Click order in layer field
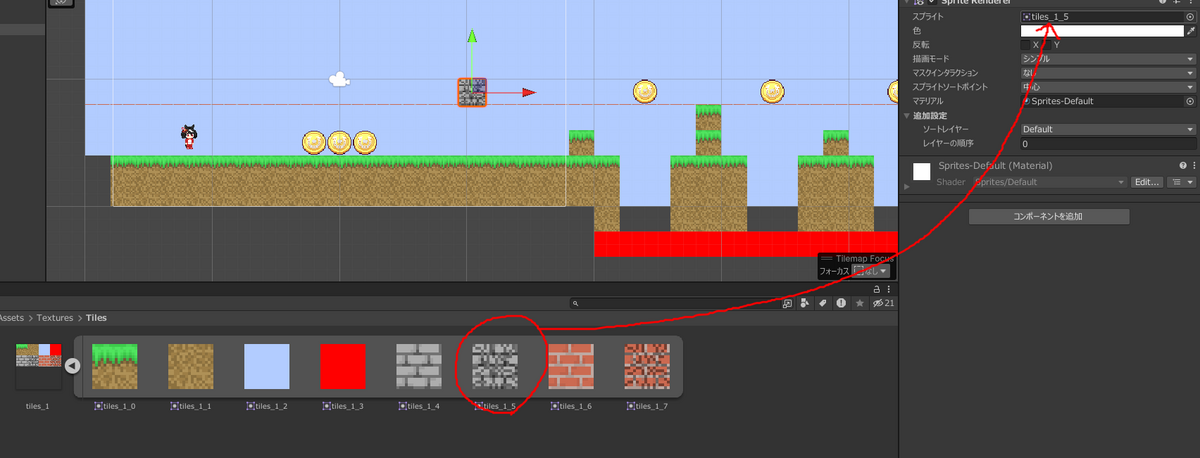Viewport: 1200px width, 458px height. click(1109, 144)
